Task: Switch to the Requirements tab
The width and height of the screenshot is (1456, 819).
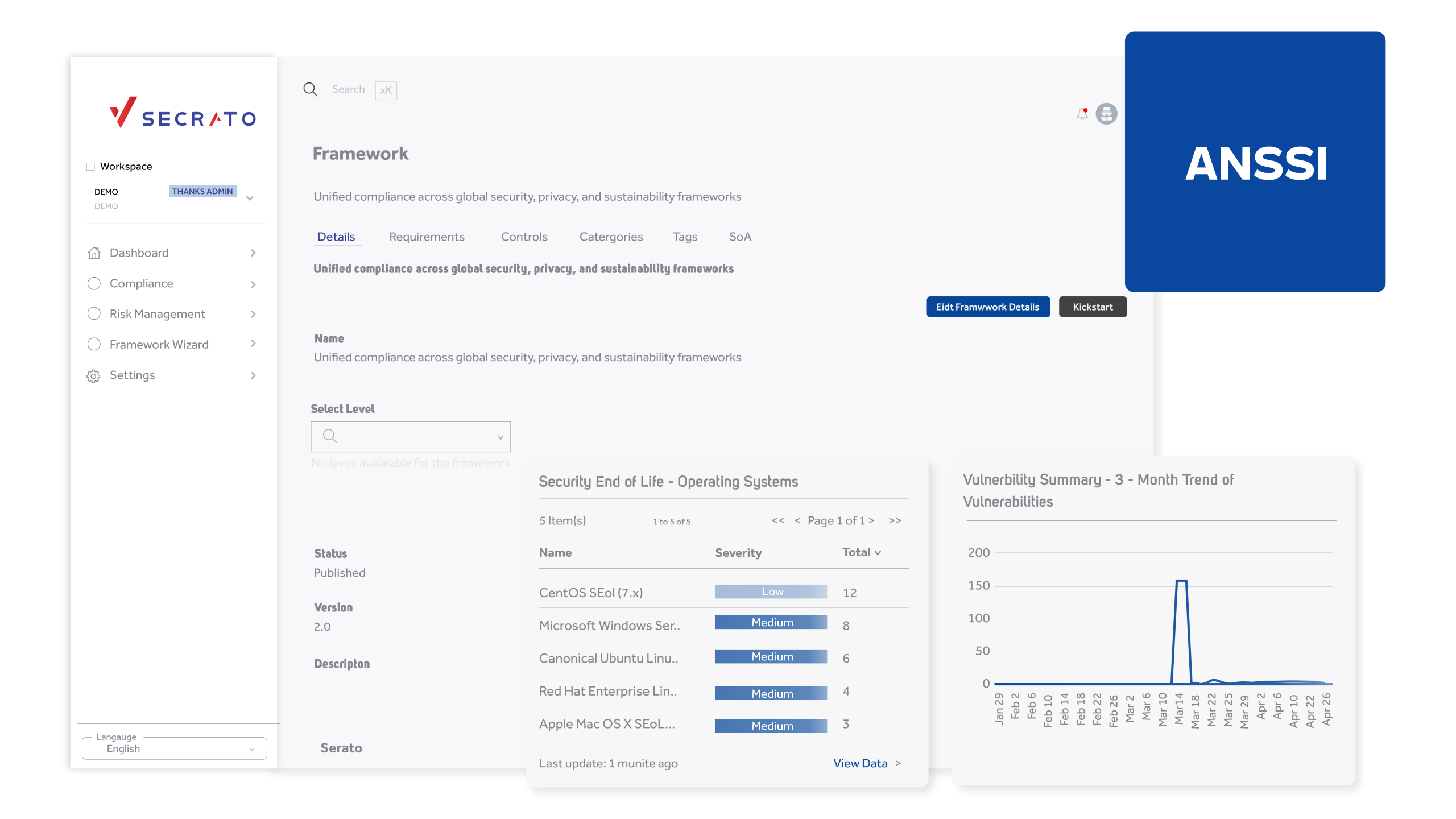Action: [x=427, y=237]
